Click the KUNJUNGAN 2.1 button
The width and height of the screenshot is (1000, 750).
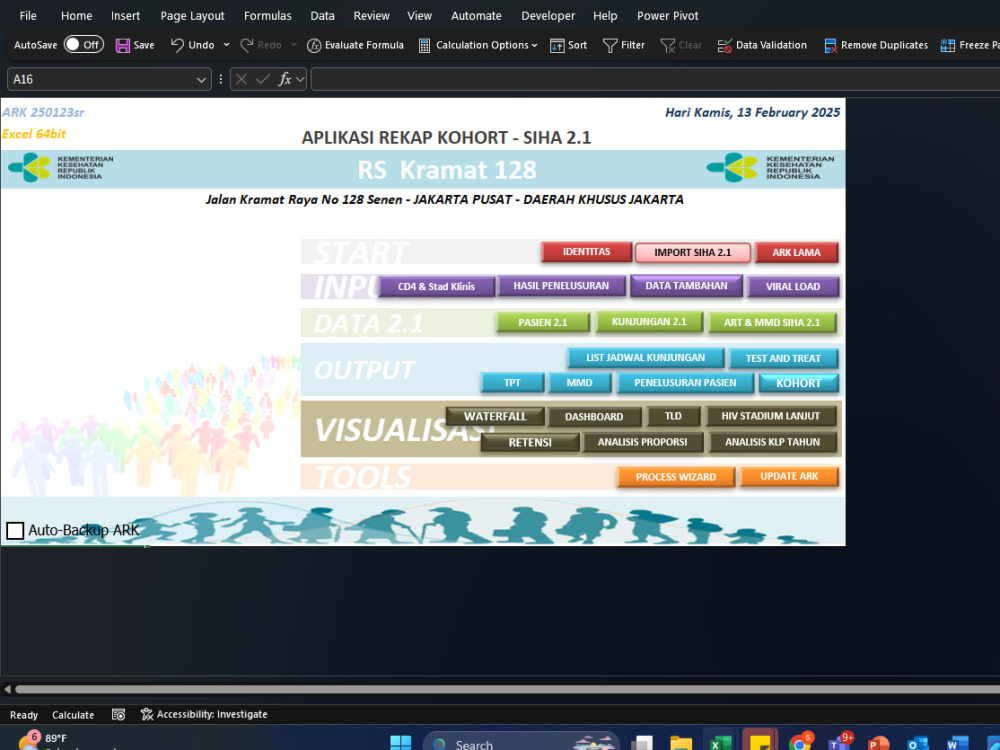click(x=649, y=321)
